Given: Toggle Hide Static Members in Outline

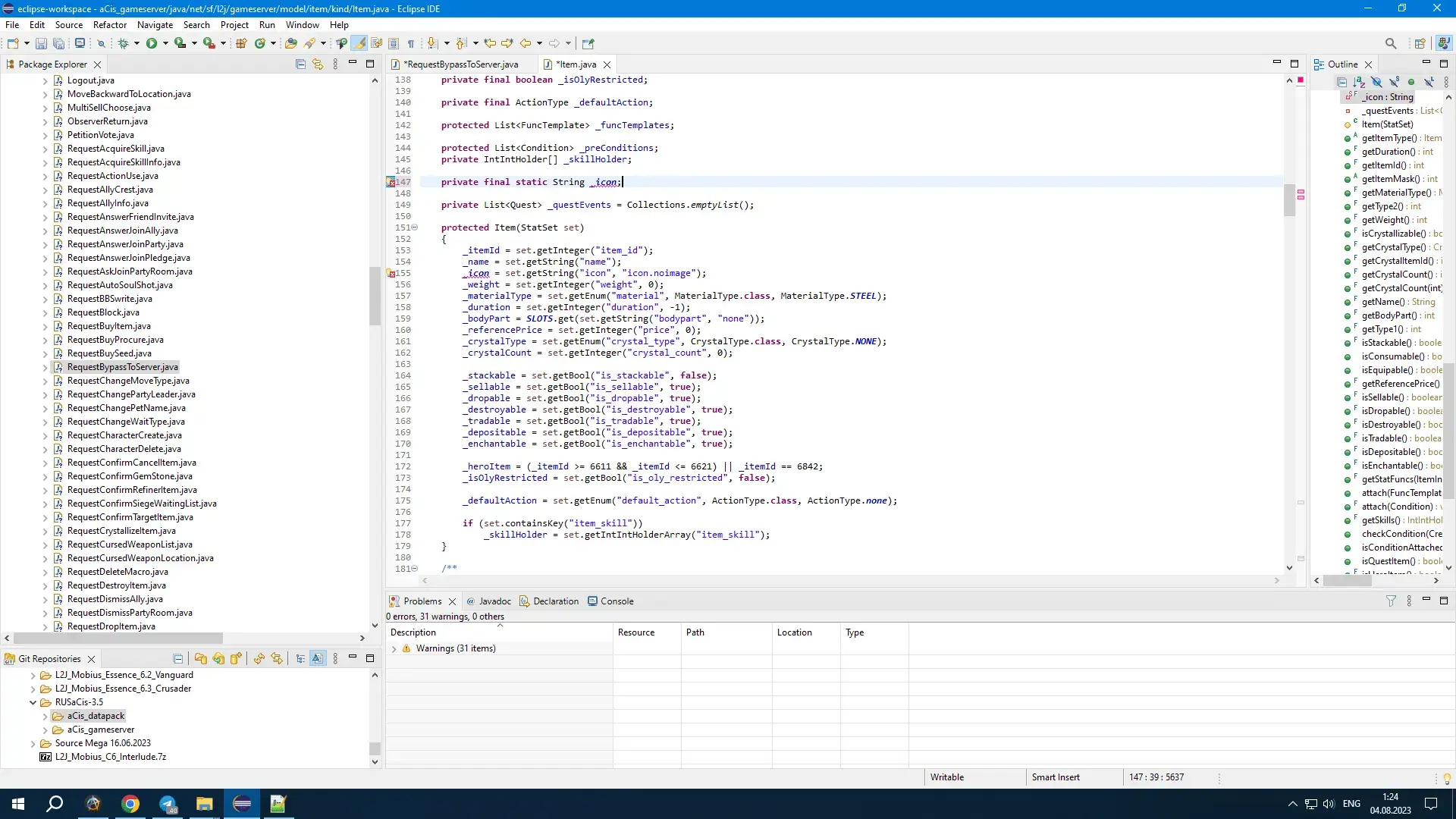Looking at the screenshot, I should (1394, 82).
